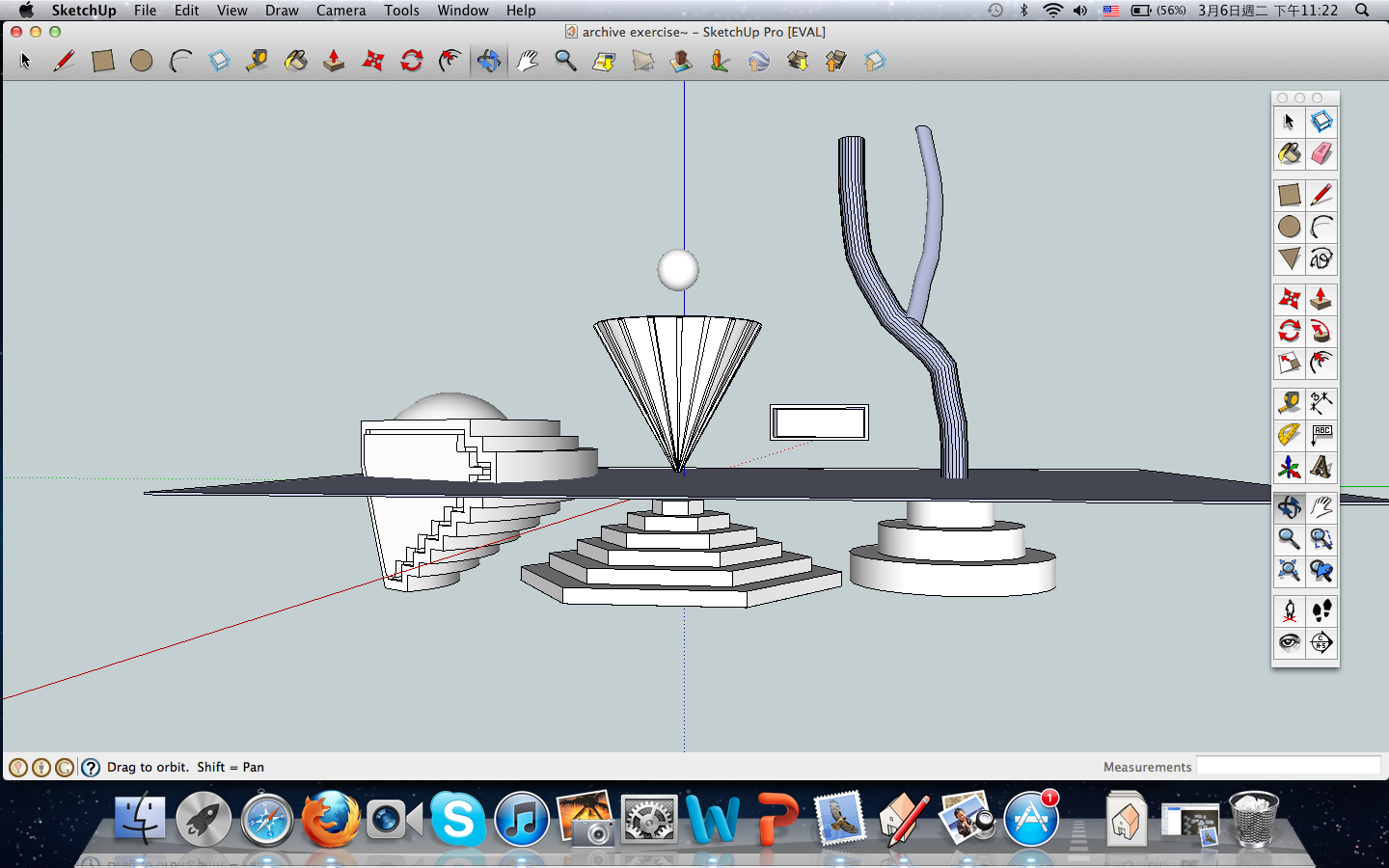Select the Paint Bucket tool
Viewport: 1389px width, 868px height.
point(296,61)
